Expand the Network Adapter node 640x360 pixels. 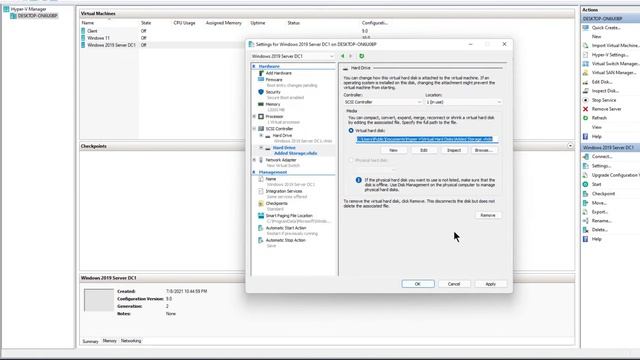tap(254, 160)
